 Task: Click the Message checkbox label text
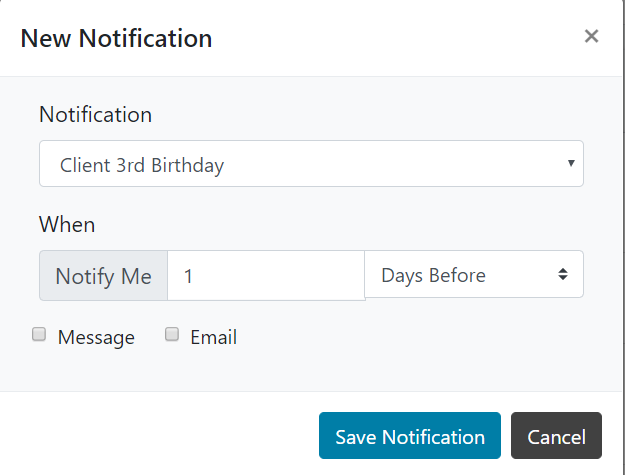(x=96, y=337)
